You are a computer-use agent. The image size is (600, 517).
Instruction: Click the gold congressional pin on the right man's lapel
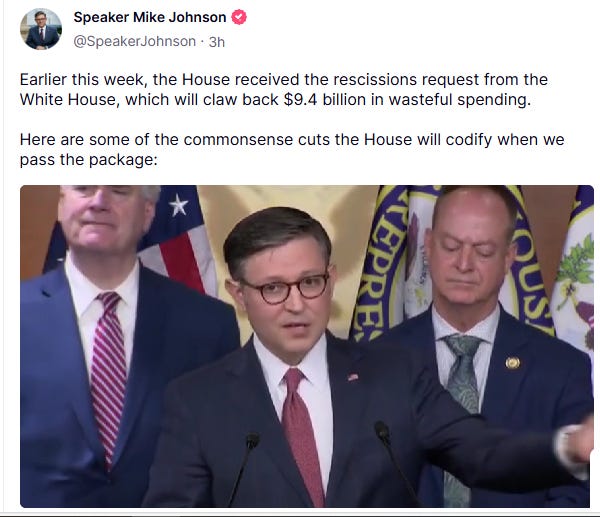point(513,362)
